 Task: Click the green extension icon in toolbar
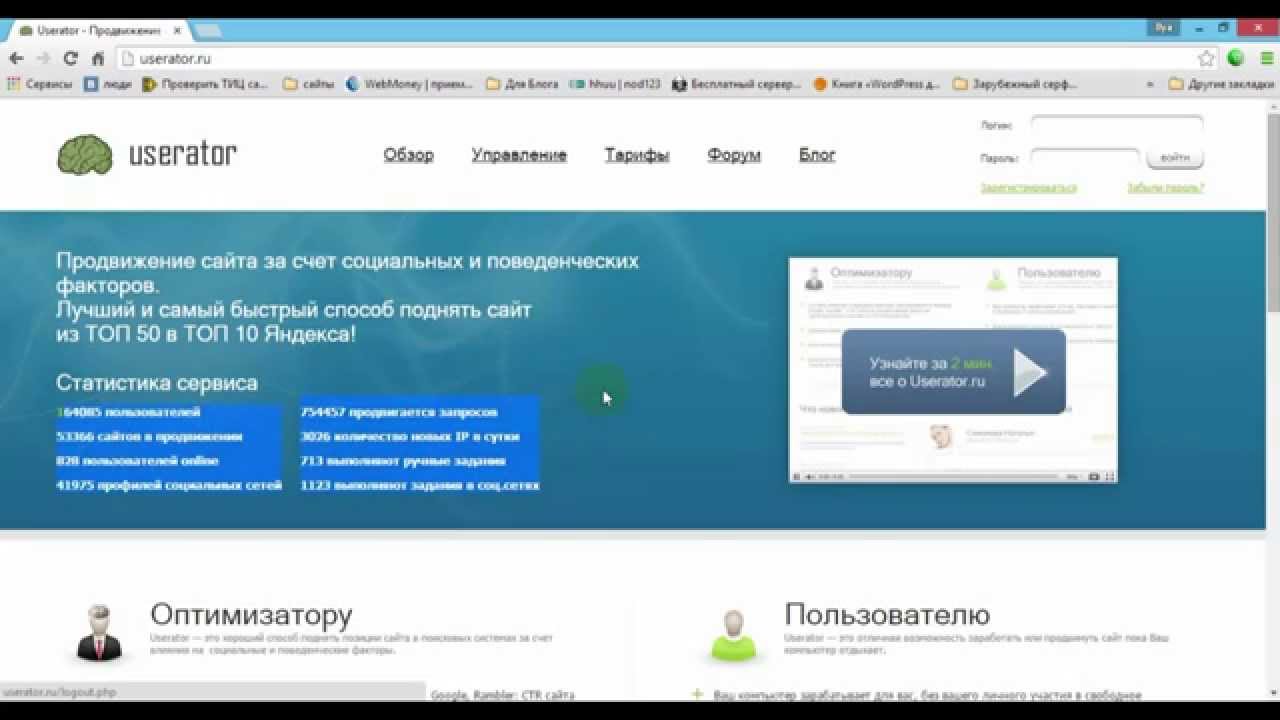(1236, 58)
